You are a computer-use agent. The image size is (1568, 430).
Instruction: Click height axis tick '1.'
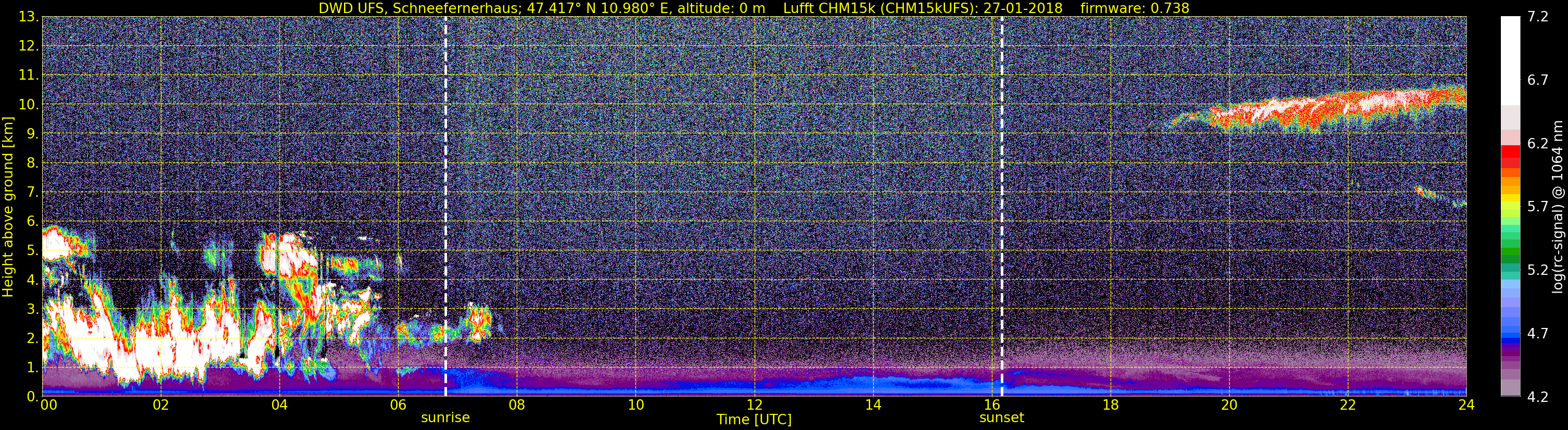click(32, 367)
